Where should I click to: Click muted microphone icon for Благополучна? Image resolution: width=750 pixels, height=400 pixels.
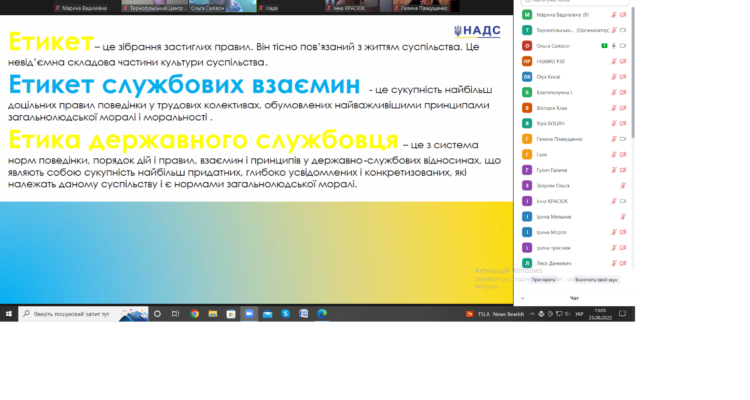click(614, 92)
